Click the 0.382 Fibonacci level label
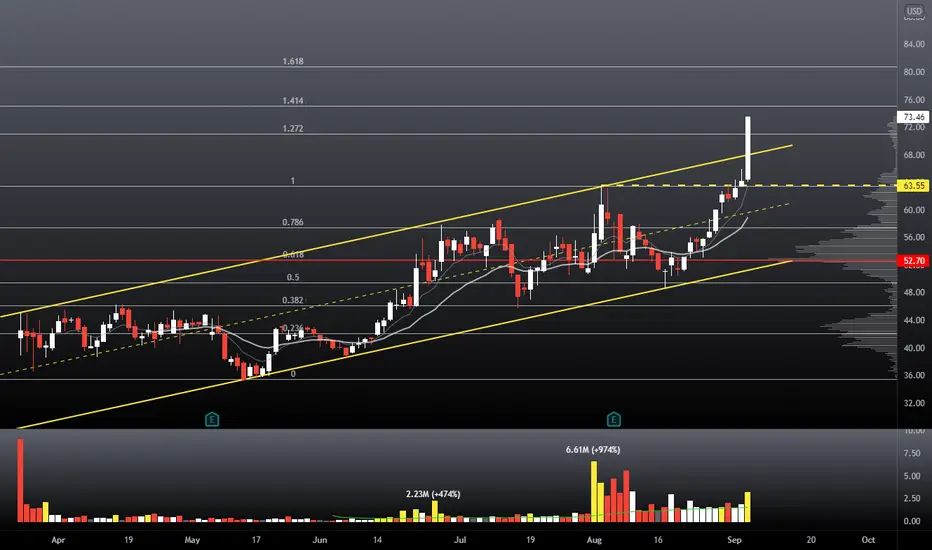 293,300
